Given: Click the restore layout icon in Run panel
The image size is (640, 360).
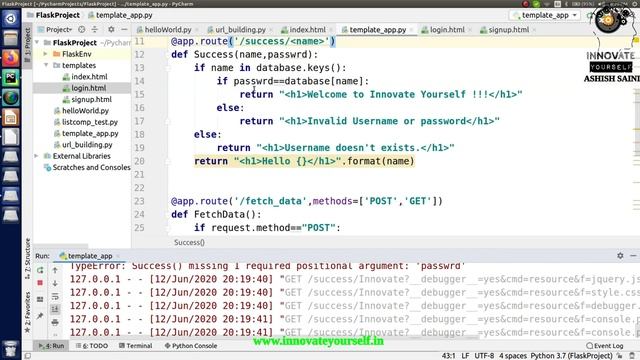Looking at the screenshot, I should [40, 299].
